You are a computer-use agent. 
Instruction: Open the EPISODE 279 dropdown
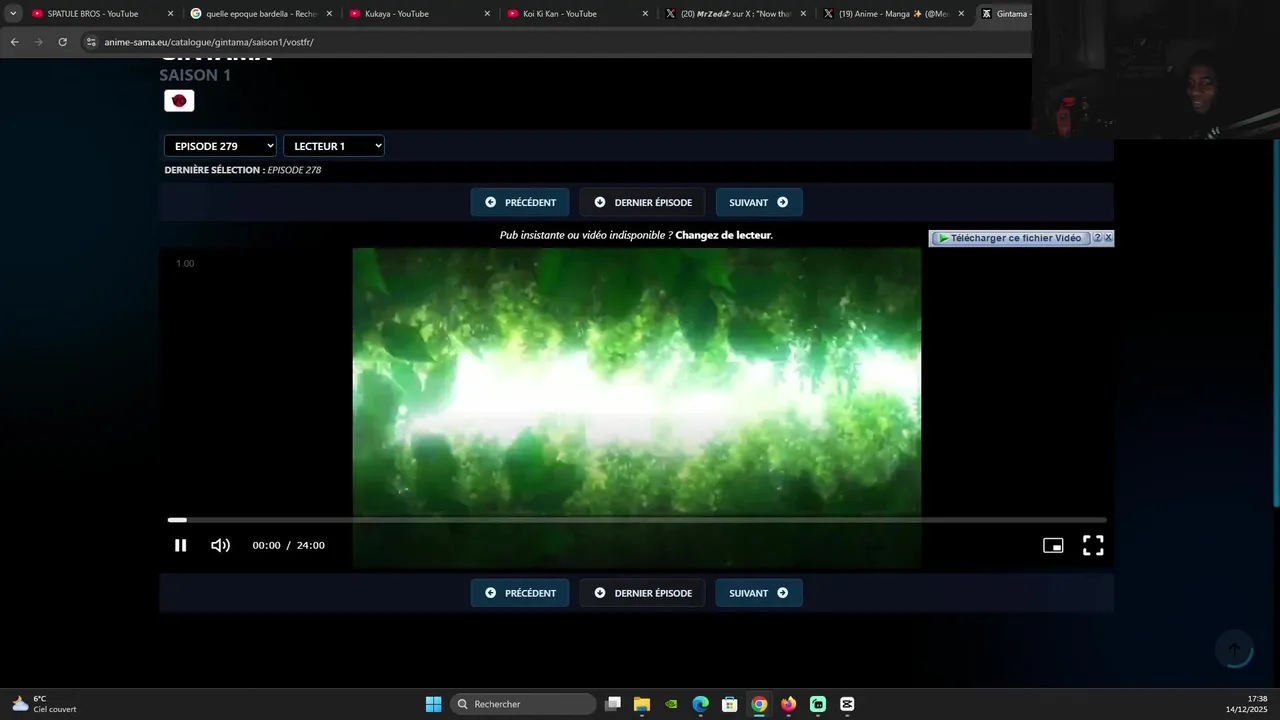(x=220, y=146)
